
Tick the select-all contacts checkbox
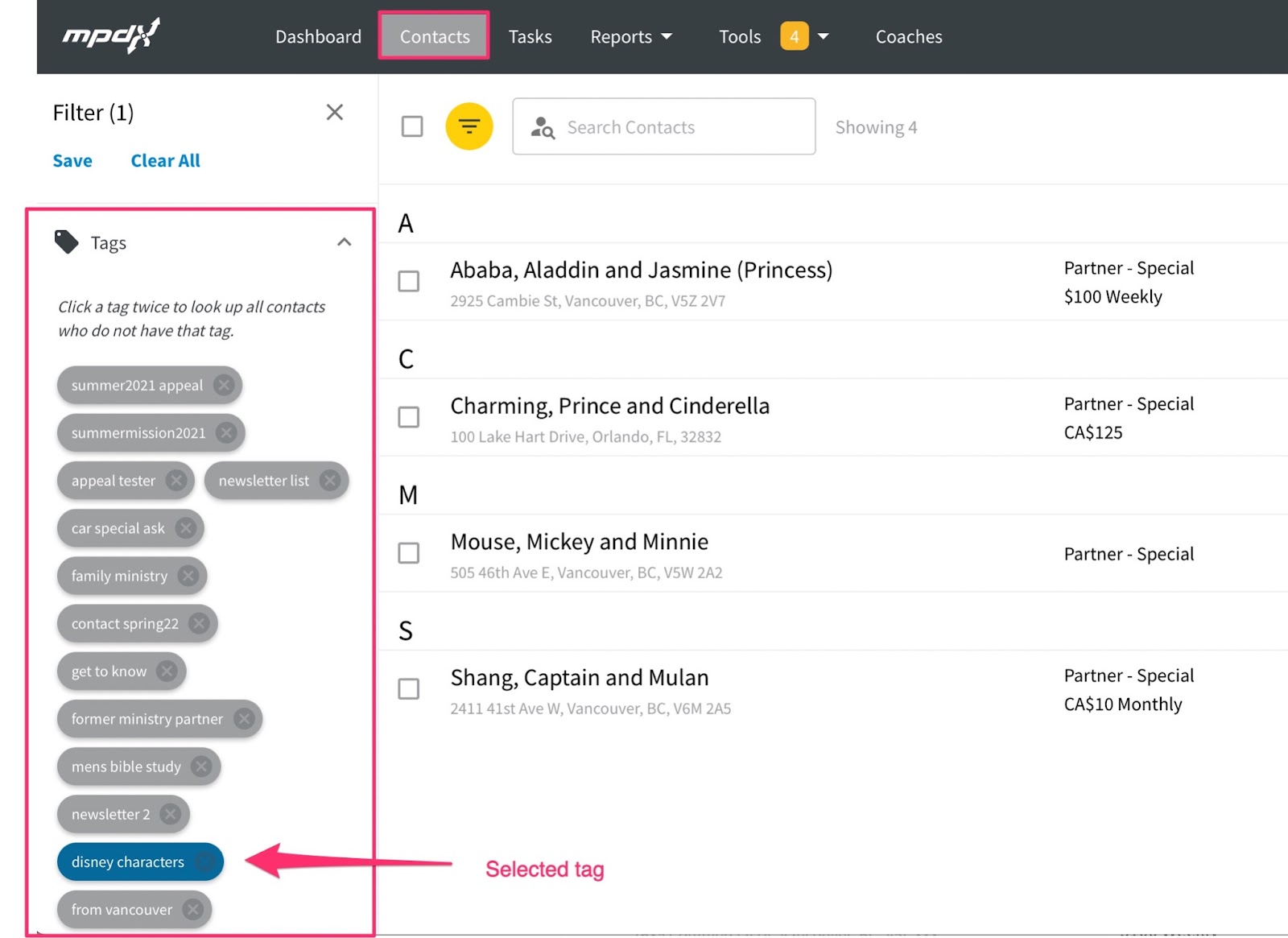point(412,126)
